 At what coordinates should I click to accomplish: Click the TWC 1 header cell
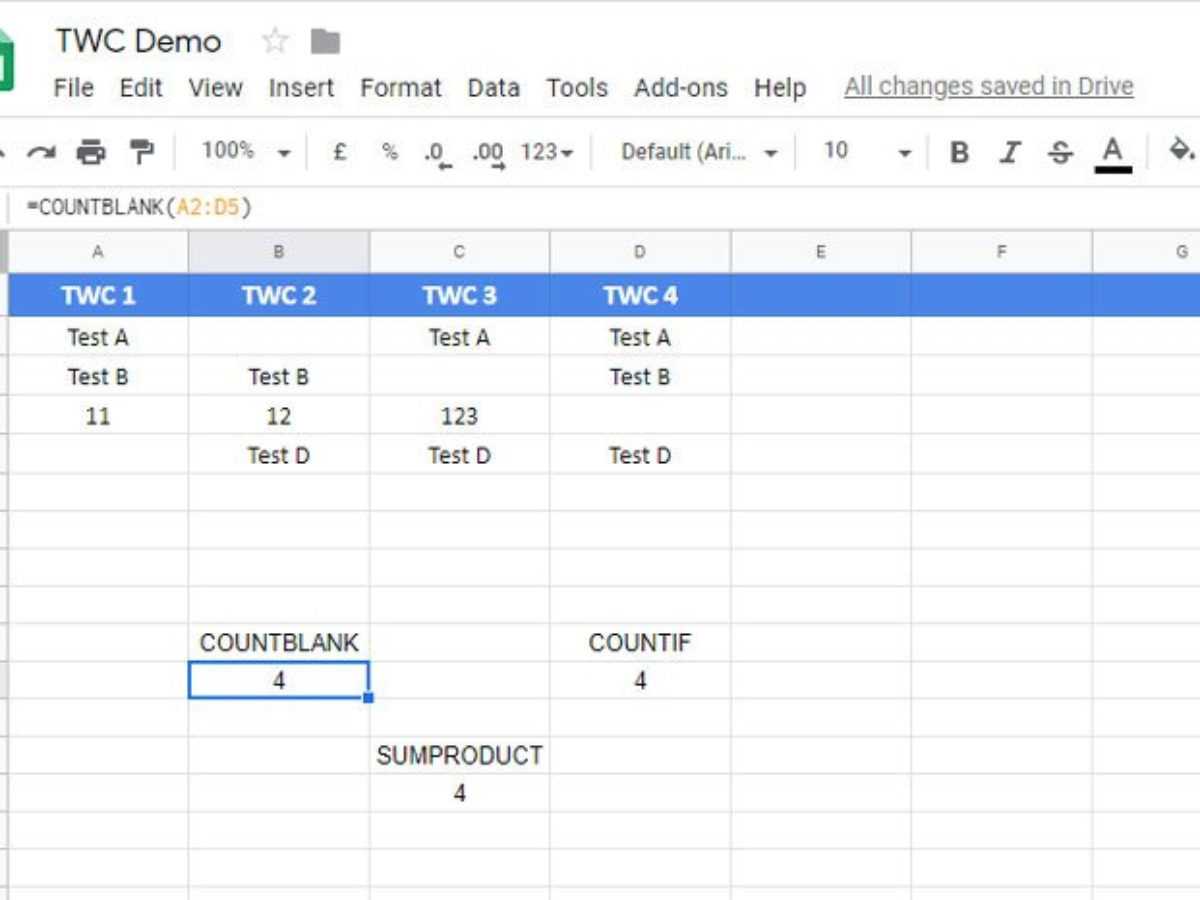[x=98, y=295]
